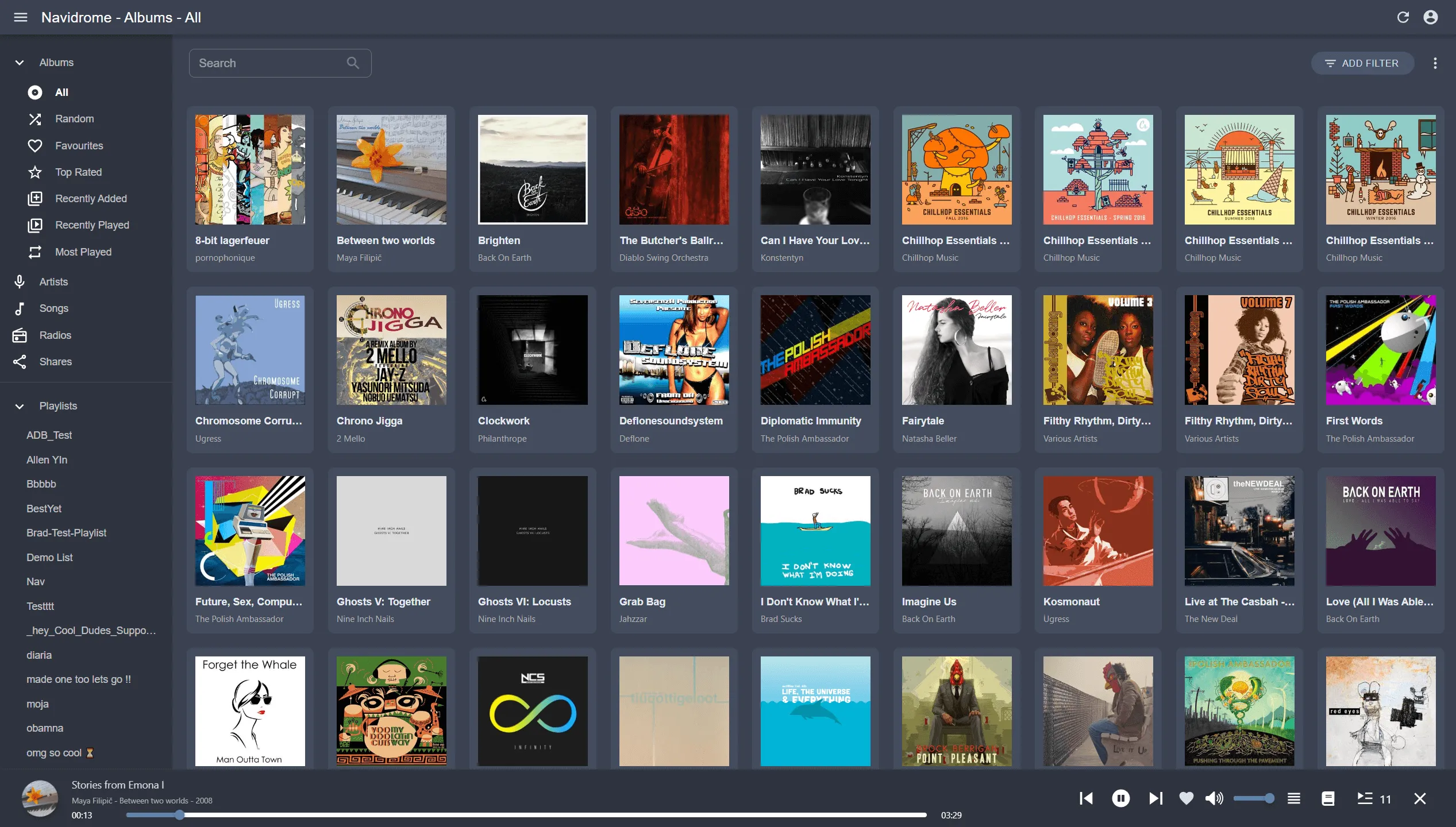1456x827 pixels.
Task: Open the user profile menu icon
Action: click(1431, 17)
